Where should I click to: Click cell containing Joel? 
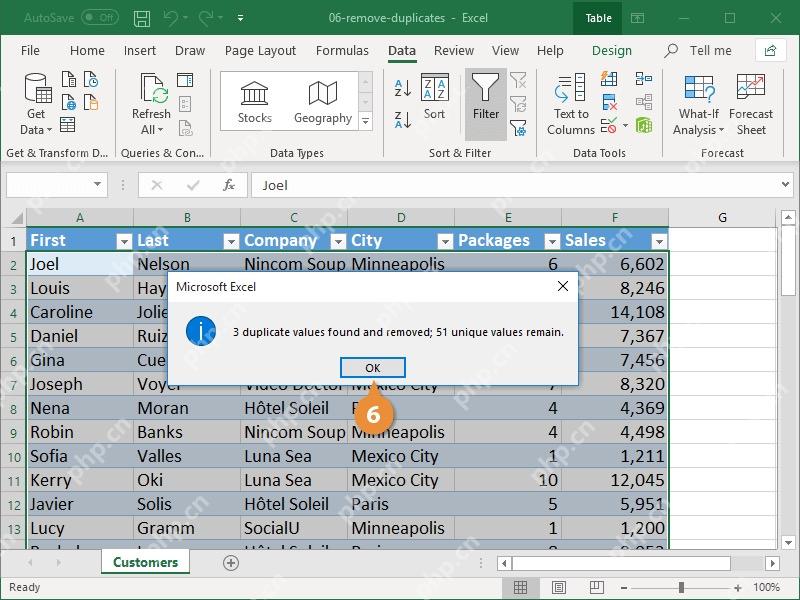80,264
